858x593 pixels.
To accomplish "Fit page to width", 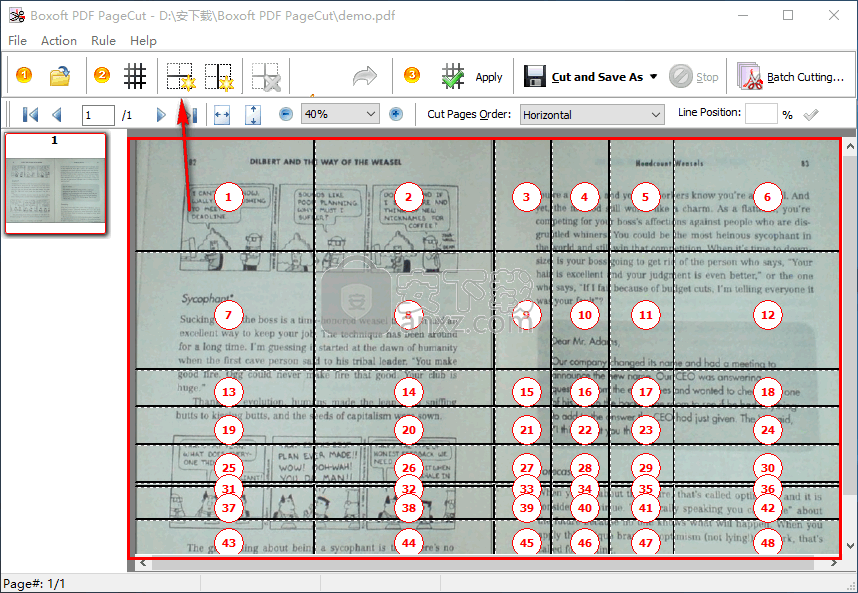I will coord(222,115).
